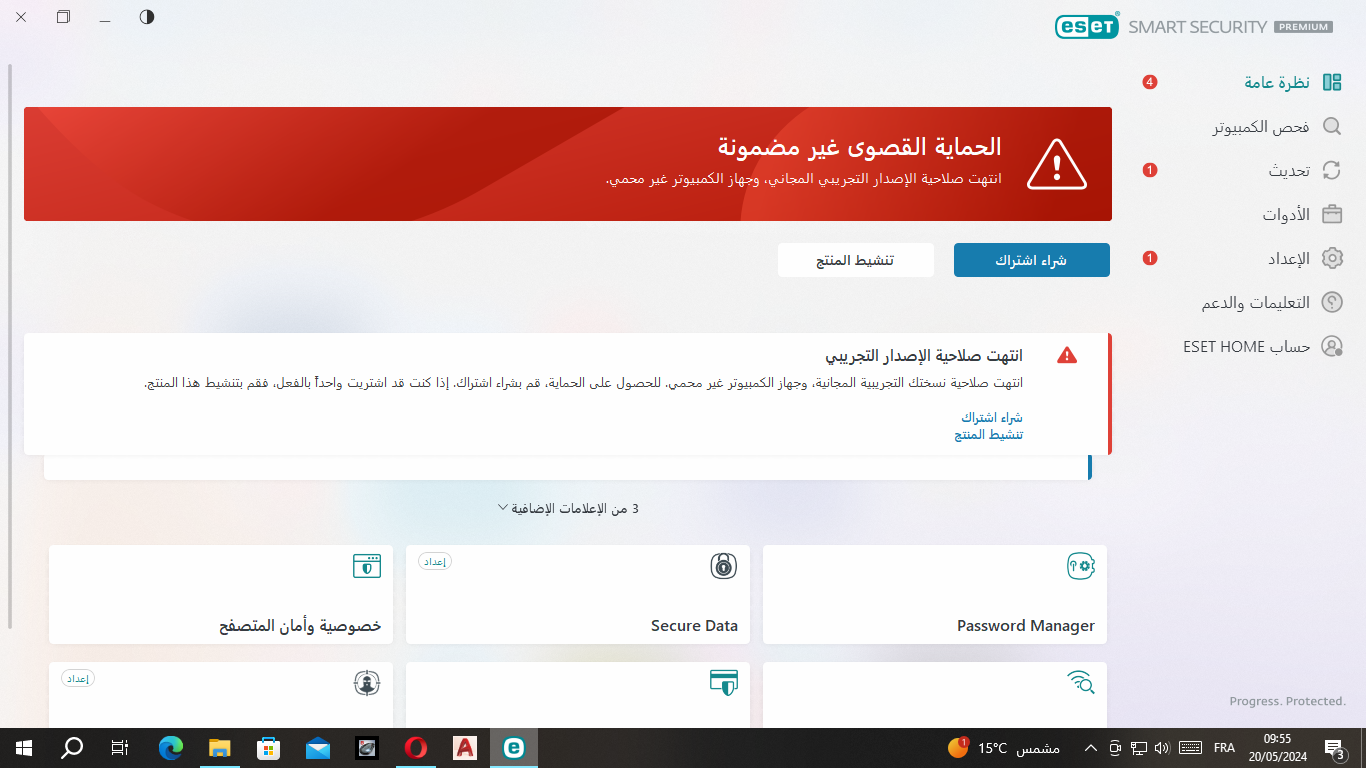
Task: Click the تنشيط المنتج link in the notification
Action: (x=989, y=434)
